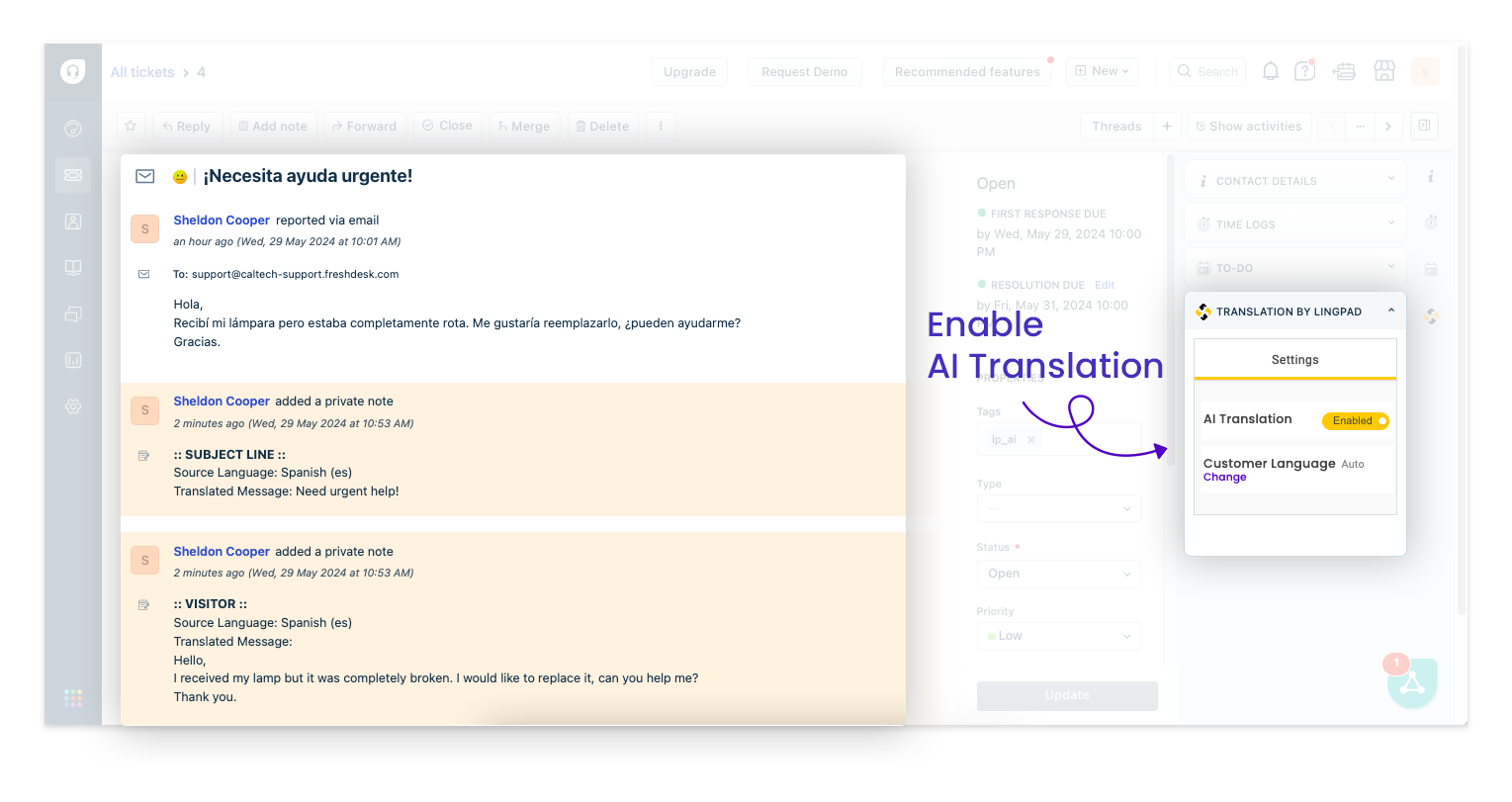This screenshot has height=802, width=1512.
Task: Expand the To-Do section
Action: pos(1294,268)
